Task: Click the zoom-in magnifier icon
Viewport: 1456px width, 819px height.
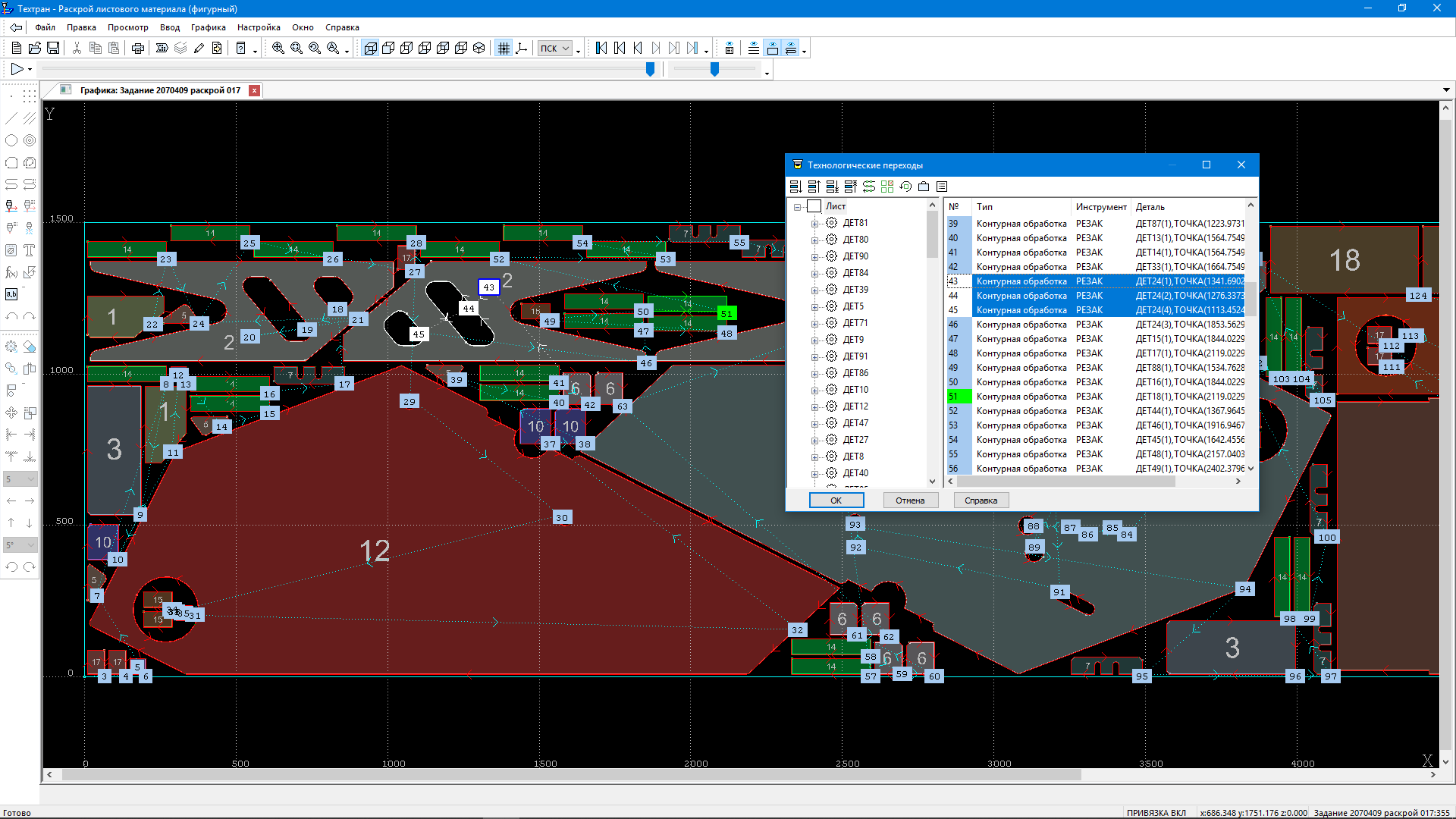Action: pos(278,49)
